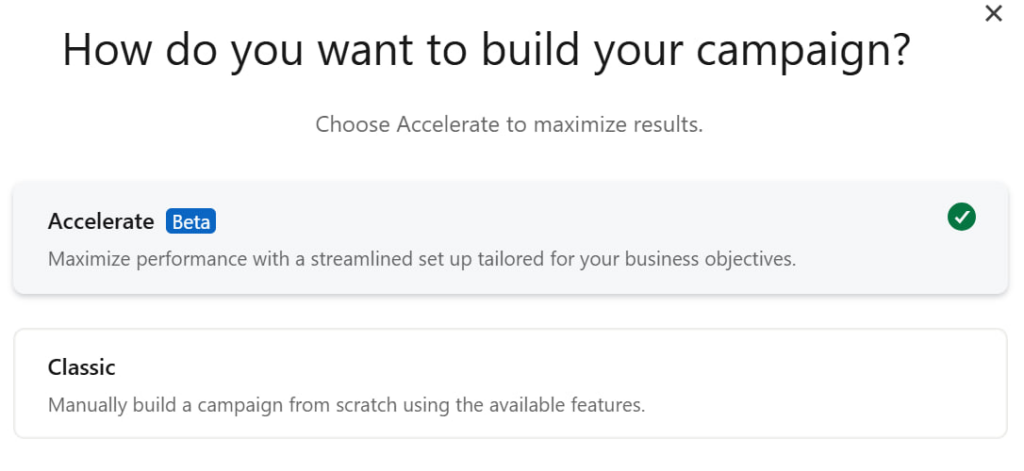The height and width of the screenshot is (471, 1024).
Task: Click the Classic title text
Action: [x=82, y=367]
